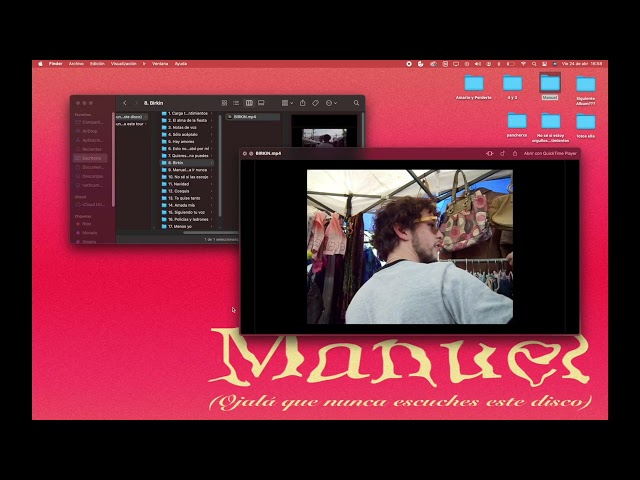
Task: Click the battery icon in menu bar
Action: (x=511, y=64)
